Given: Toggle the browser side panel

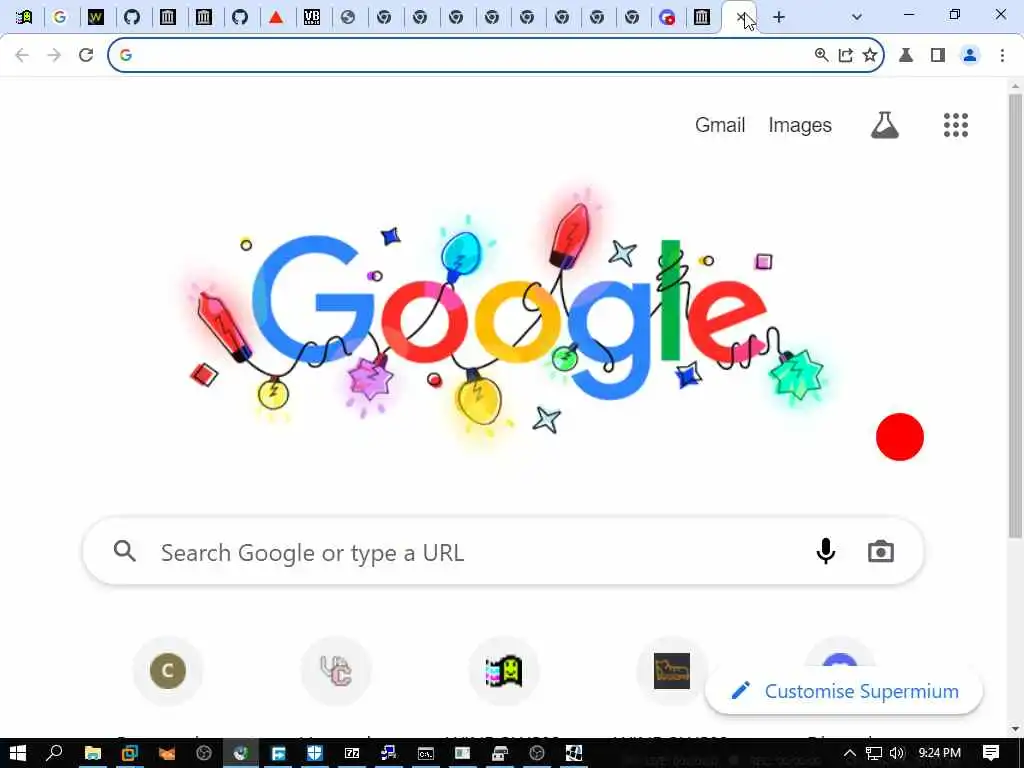Looking at the screenshot, I should coord(938,55).
